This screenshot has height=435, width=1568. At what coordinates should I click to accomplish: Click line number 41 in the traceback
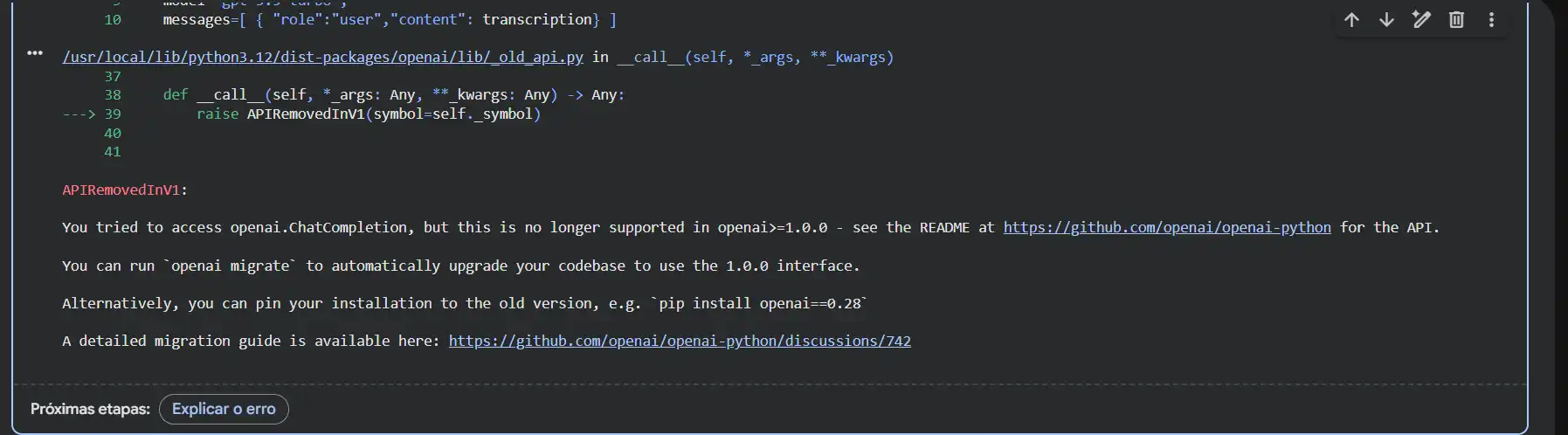[113, 152]
